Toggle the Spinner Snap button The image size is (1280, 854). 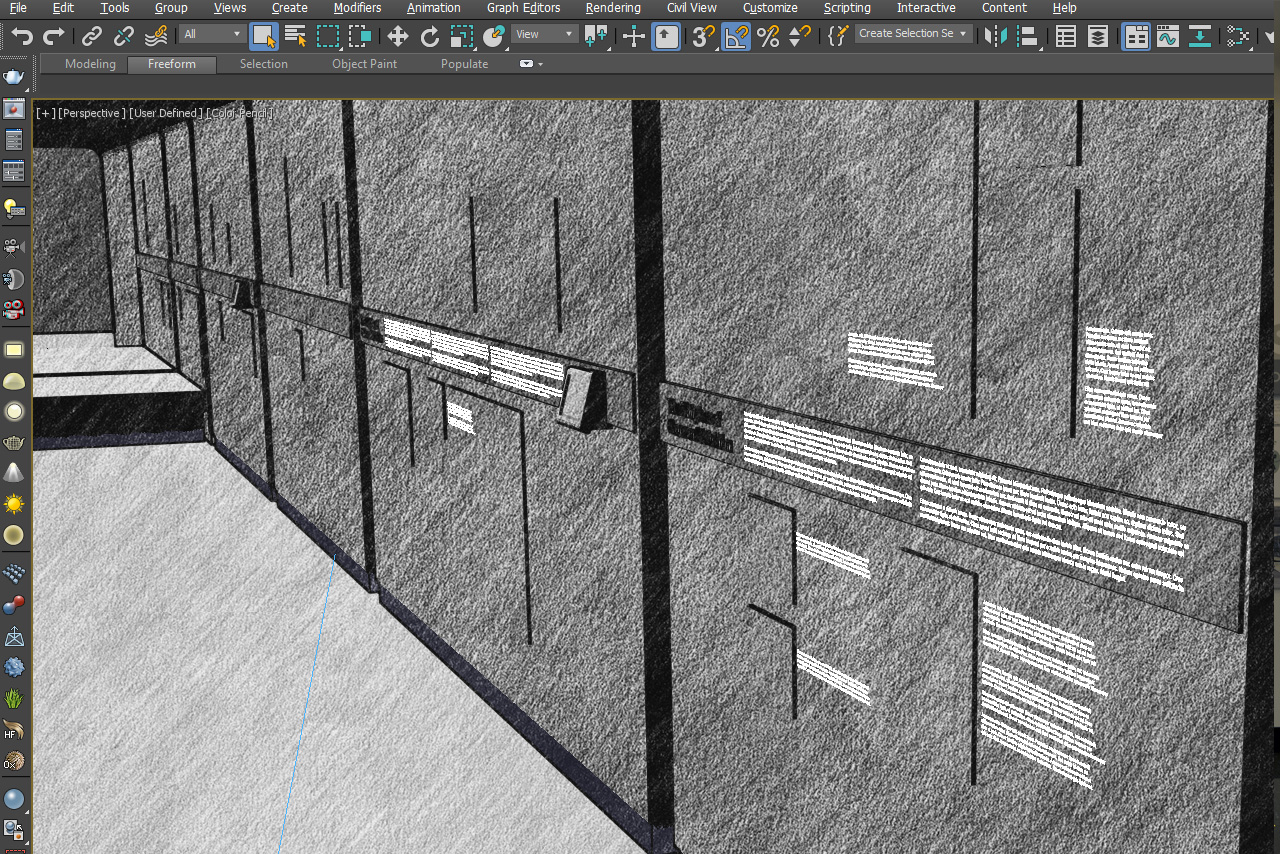tap(800, 37)
